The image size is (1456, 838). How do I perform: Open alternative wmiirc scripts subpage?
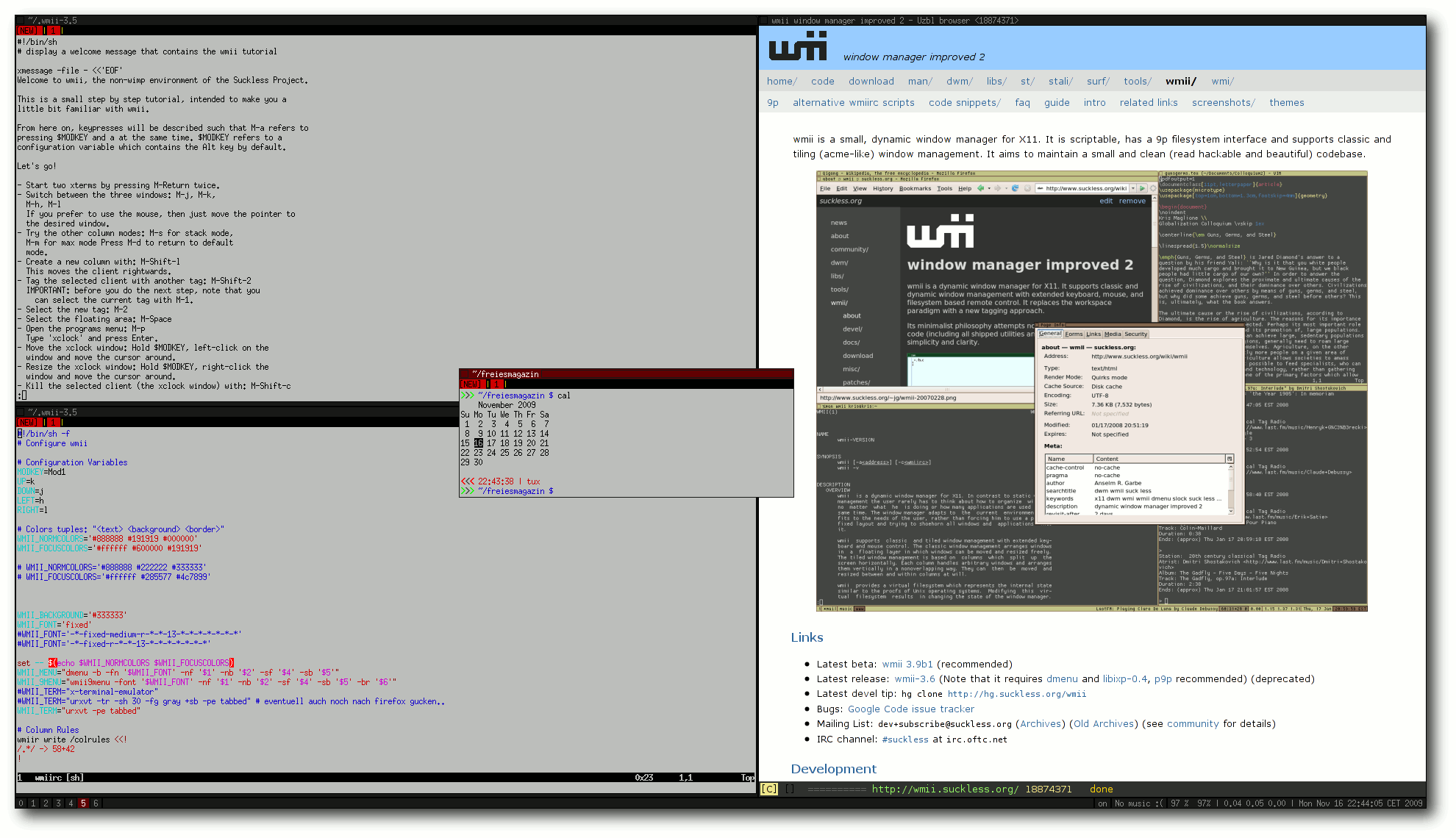853,102
